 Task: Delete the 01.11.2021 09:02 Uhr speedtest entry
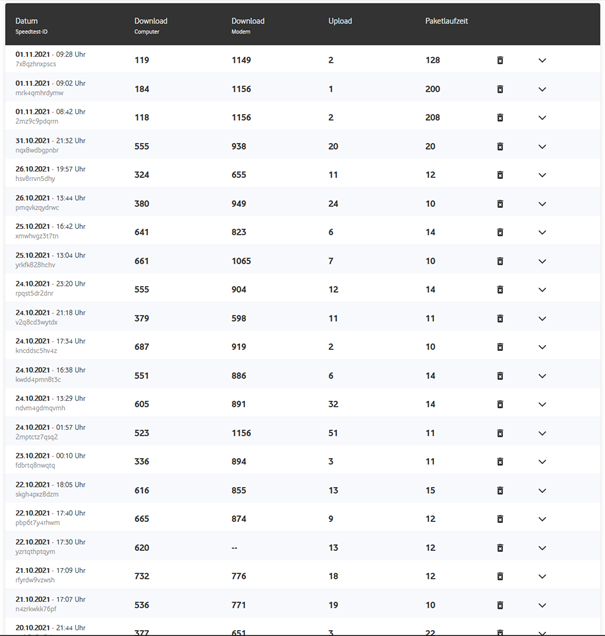tap(500, 89)
